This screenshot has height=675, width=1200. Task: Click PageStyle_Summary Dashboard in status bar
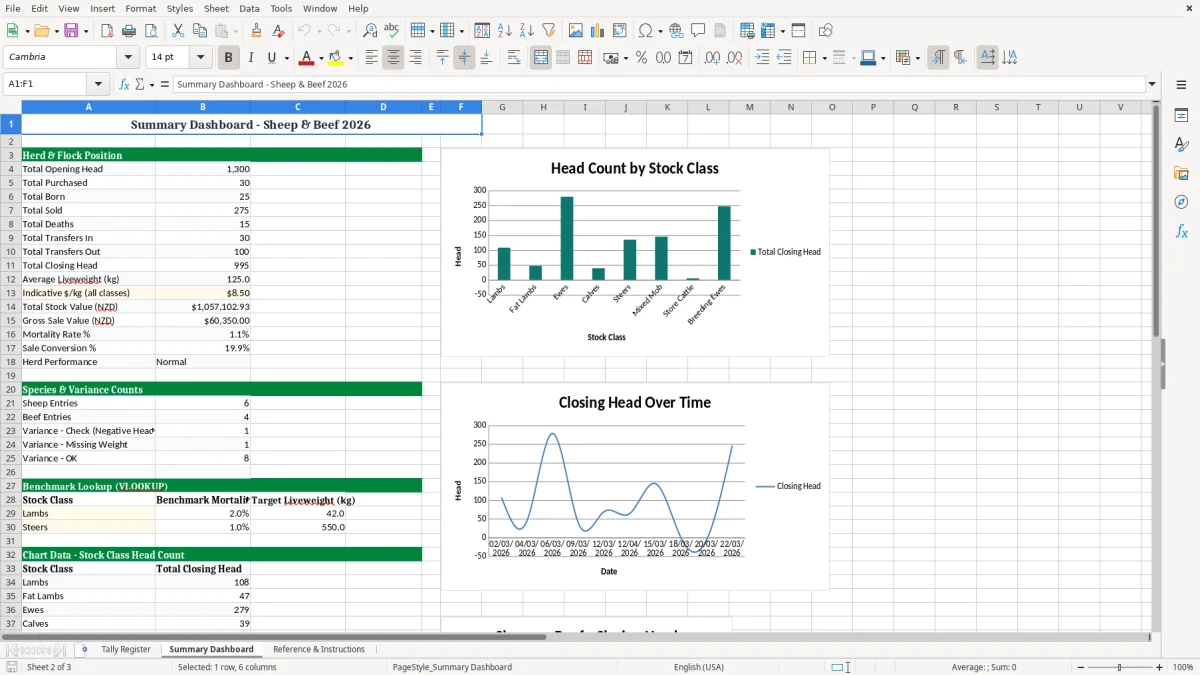(452, 667)
